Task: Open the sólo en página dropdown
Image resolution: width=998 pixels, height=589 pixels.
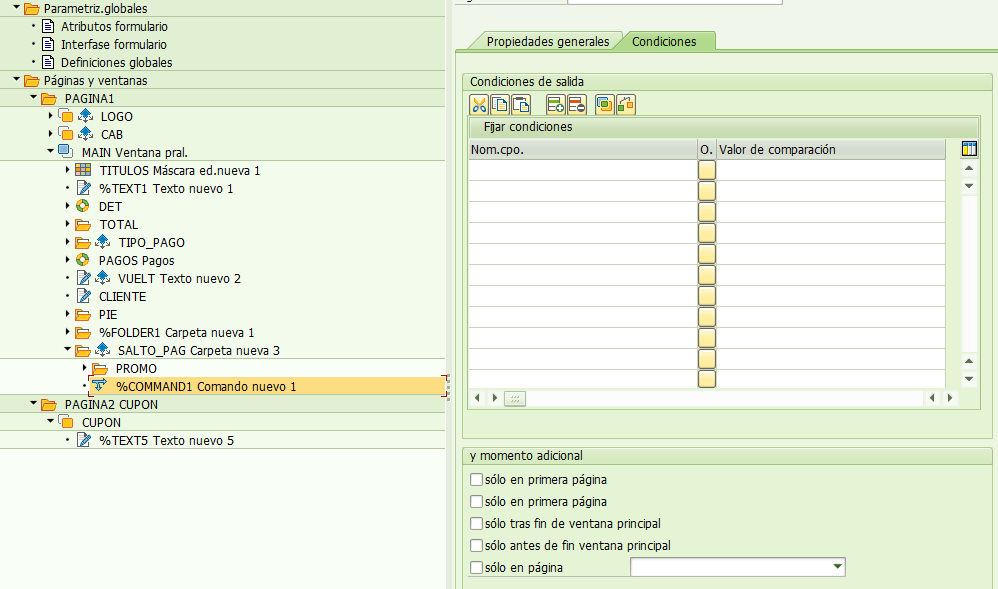Action: pos(838,566)
